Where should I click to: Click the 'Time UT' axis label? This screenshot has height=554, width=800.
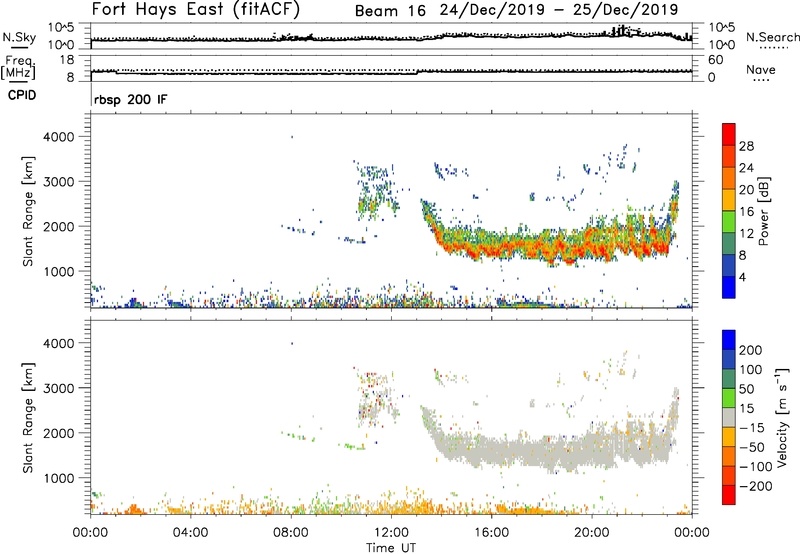point(391,547)
